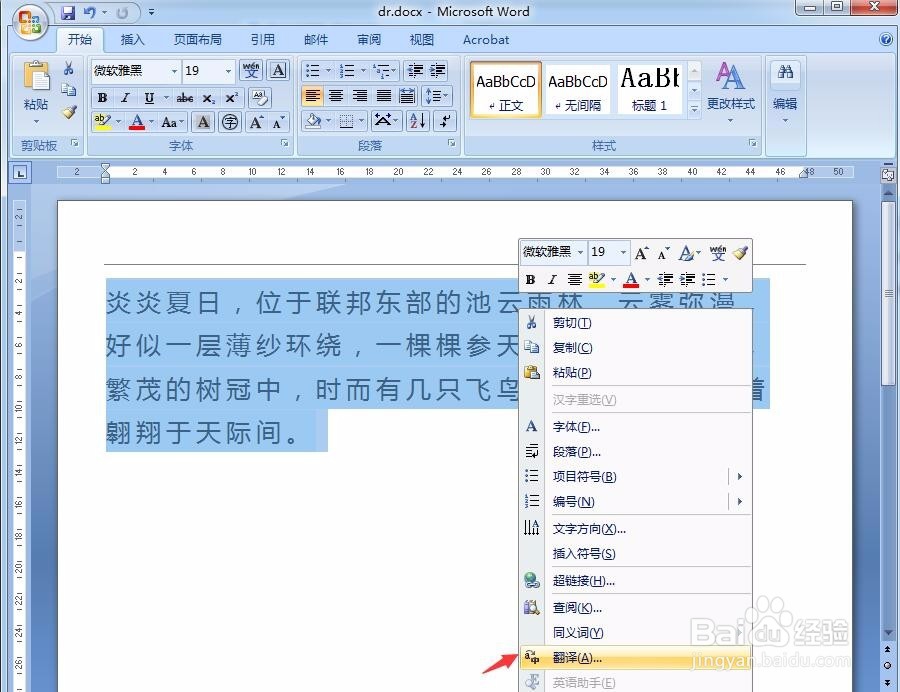The height and width of the screenshot is (692, 900).
Task: Grow font using mini toolbar A▲
Action: (x=641, y=252)
